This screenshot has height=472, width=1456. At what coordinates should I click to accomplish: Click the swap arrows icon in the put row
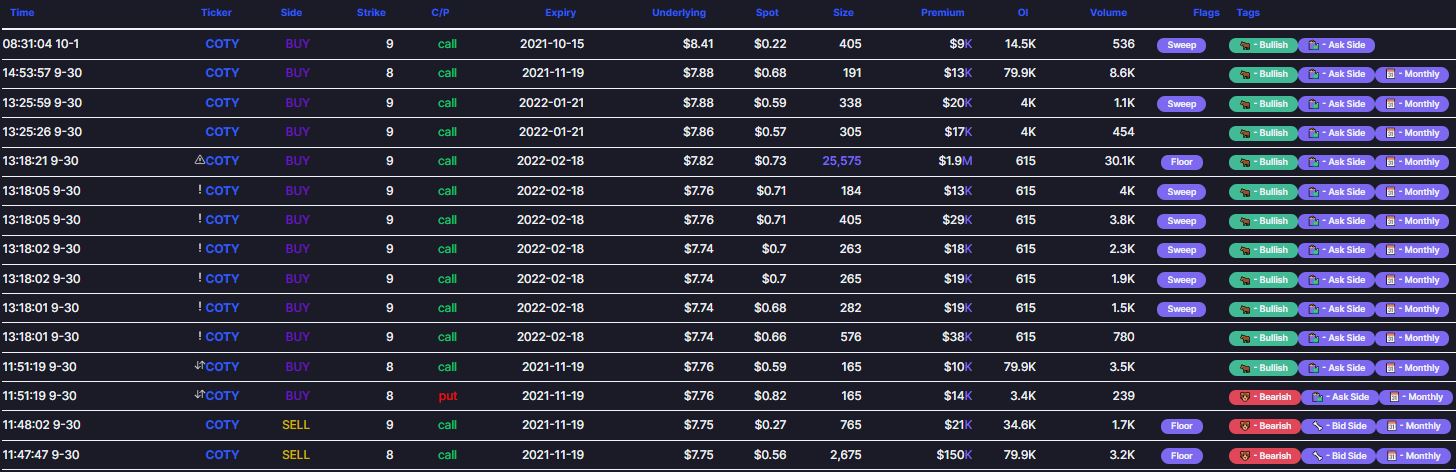pyautogui.click(x=199, y=395)
